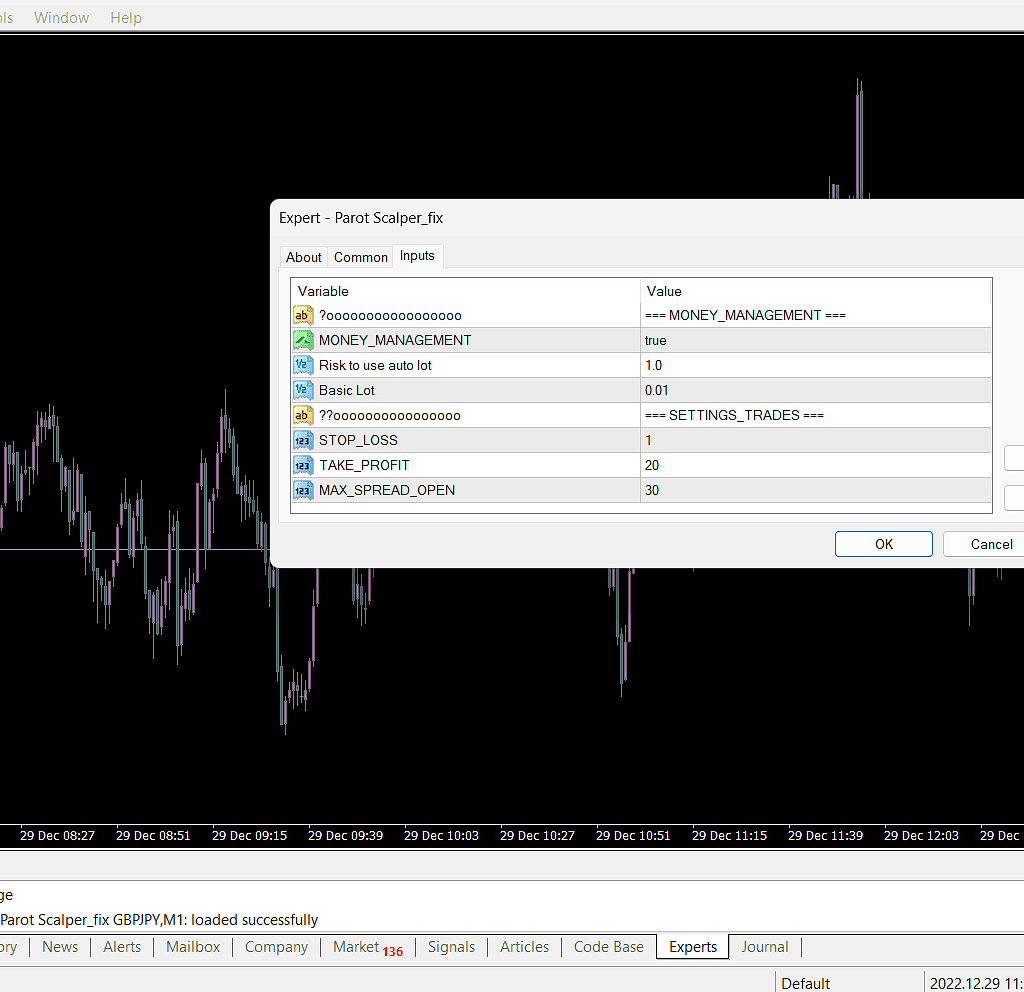The image size is (1024, 992).
Task: Click the icon next to Basic Lot
Action: 303,390
